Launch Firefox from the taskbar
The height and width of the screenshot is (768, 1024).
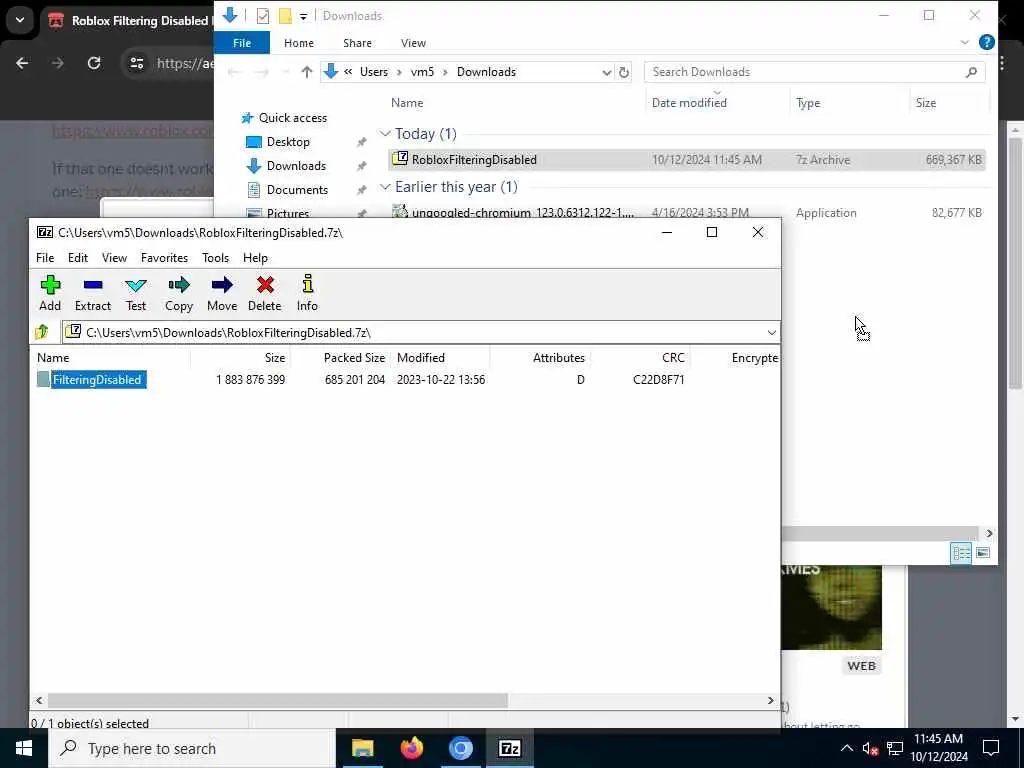pos(411,748)
